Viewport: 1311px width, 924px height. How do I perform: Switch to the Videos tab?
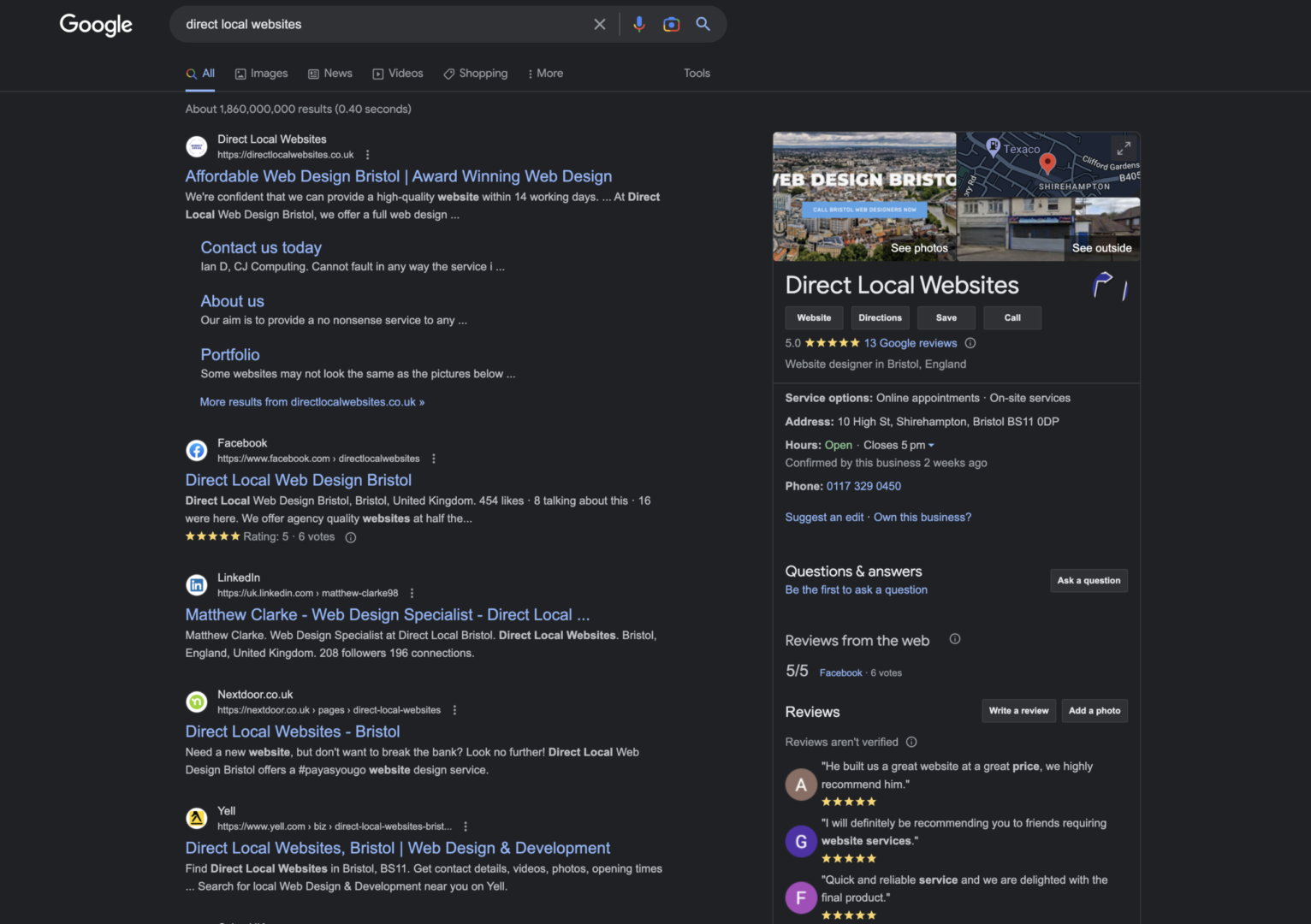398,74
